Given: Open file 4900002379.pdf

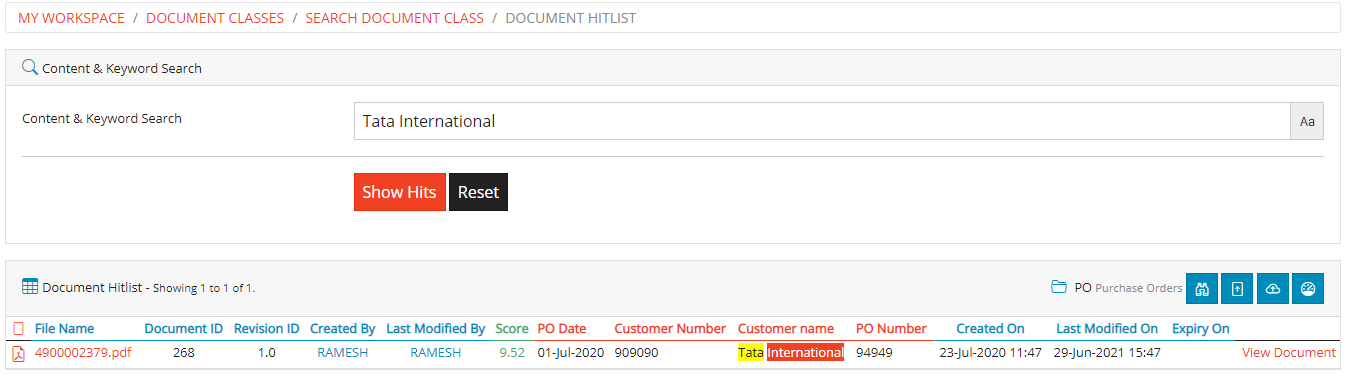Looking at the screenshot, I should tap(83, 352).
